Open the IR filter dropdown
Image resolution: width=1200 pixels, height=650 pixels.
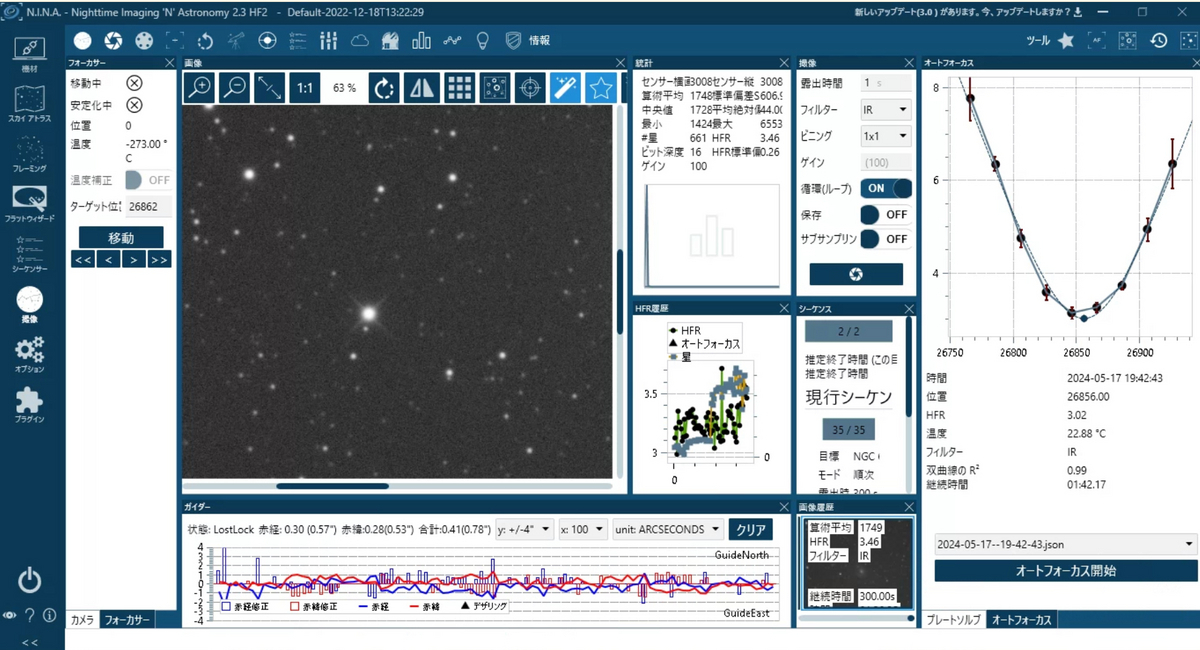[886, 109]
